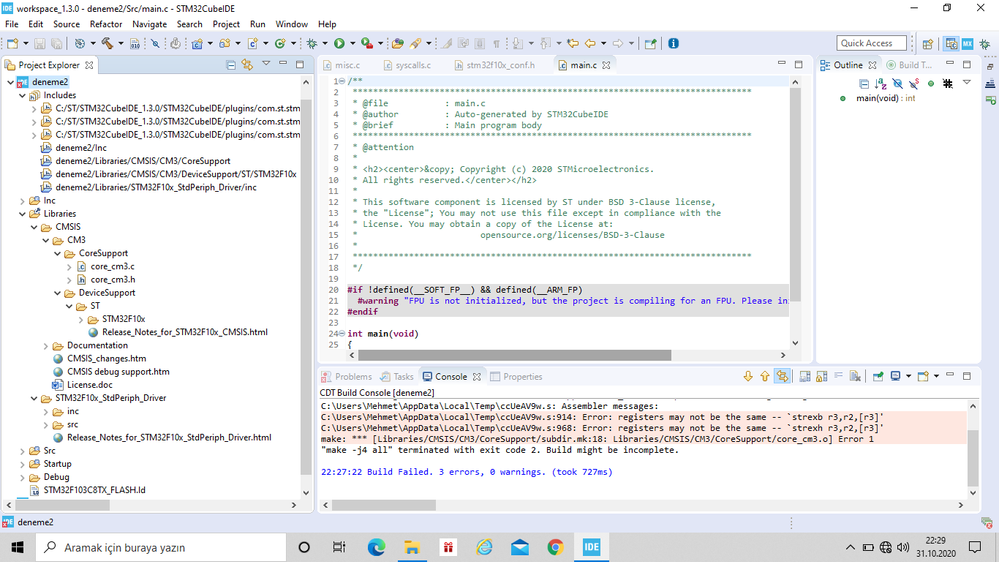Collapse the CoreSupport folder

57,254
